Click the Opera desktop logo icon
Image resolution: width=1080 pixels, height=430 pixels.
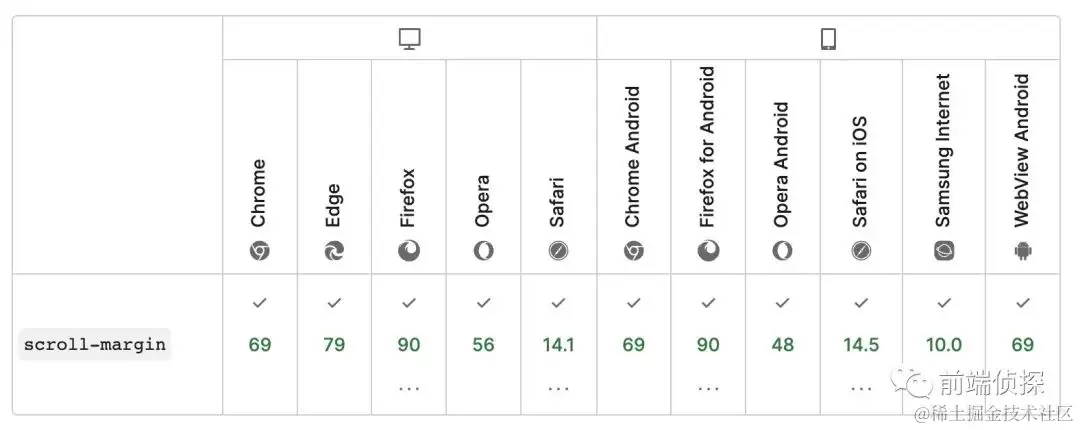(483, 250)
